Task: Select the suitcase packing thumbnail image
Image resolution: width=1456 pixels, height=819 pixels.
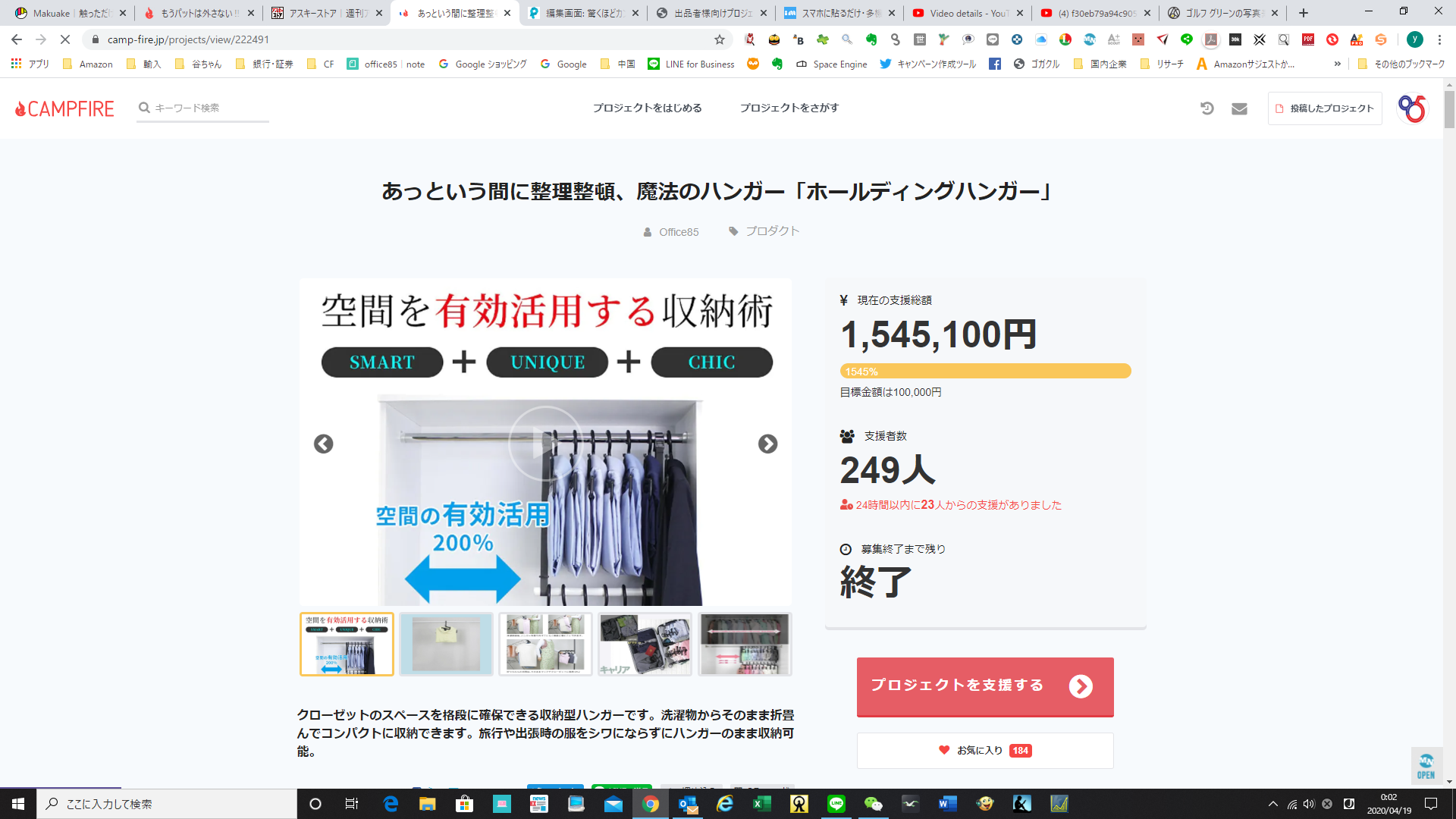Action: pyautogui.click(x=645, y=644)
